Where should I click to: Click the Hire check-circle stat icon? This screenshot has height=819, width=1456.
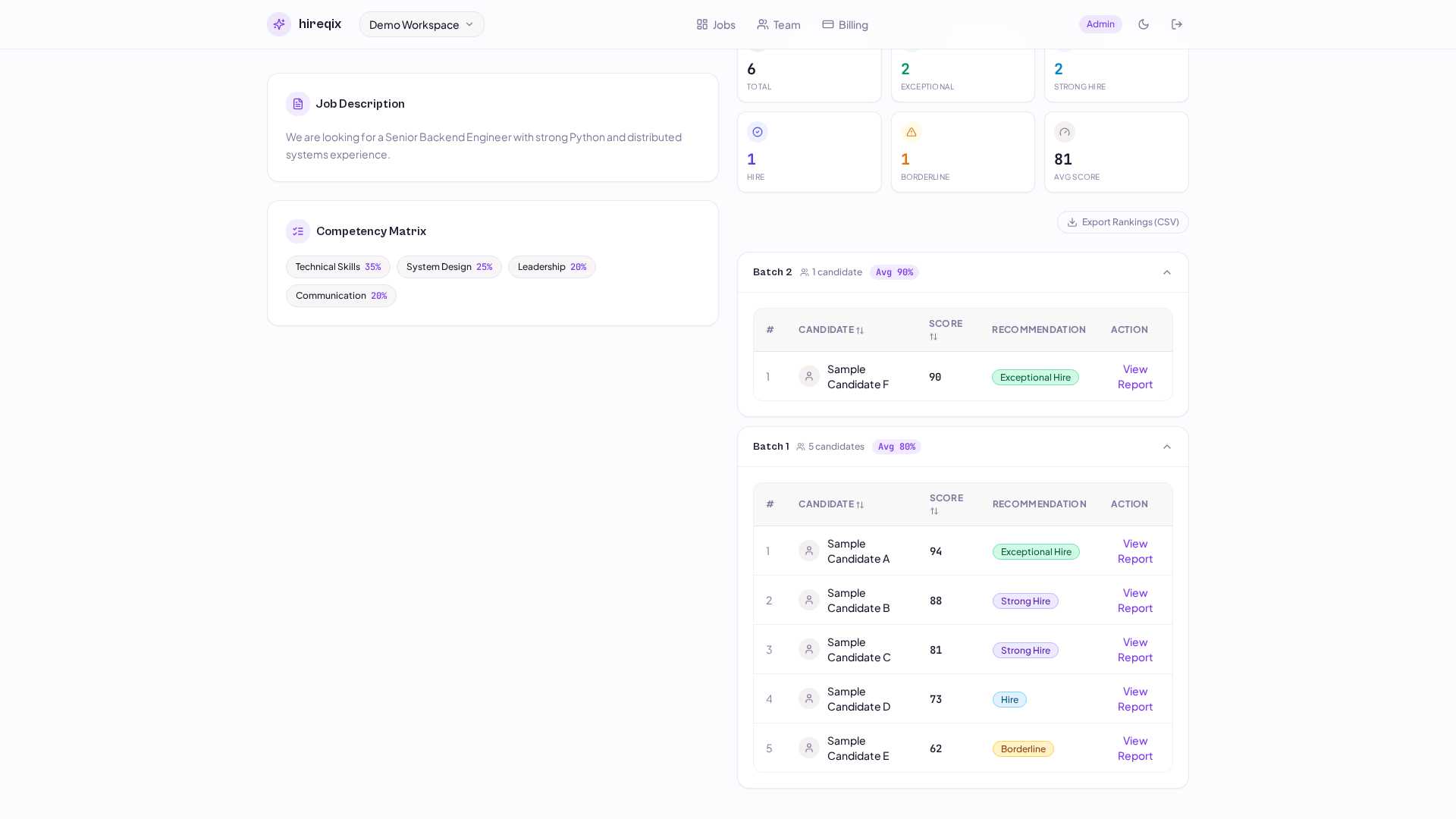(758, 132)
